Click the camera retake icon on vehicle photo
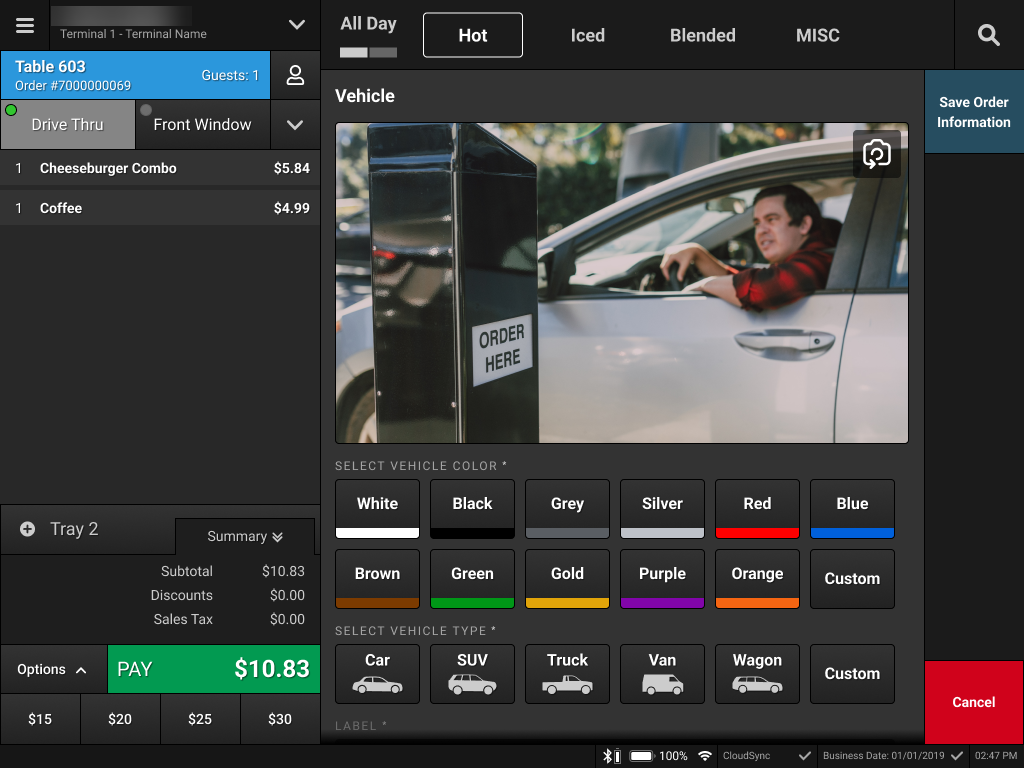Screen dimensions: 1024x768 (877, 155)
